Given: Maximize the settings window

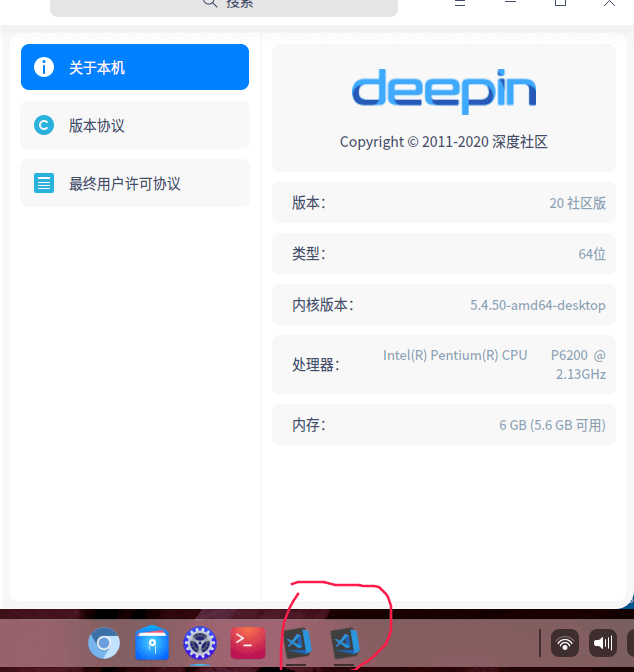Looking at the screenshot, I should pyautogui.click(x=561, y=4).
